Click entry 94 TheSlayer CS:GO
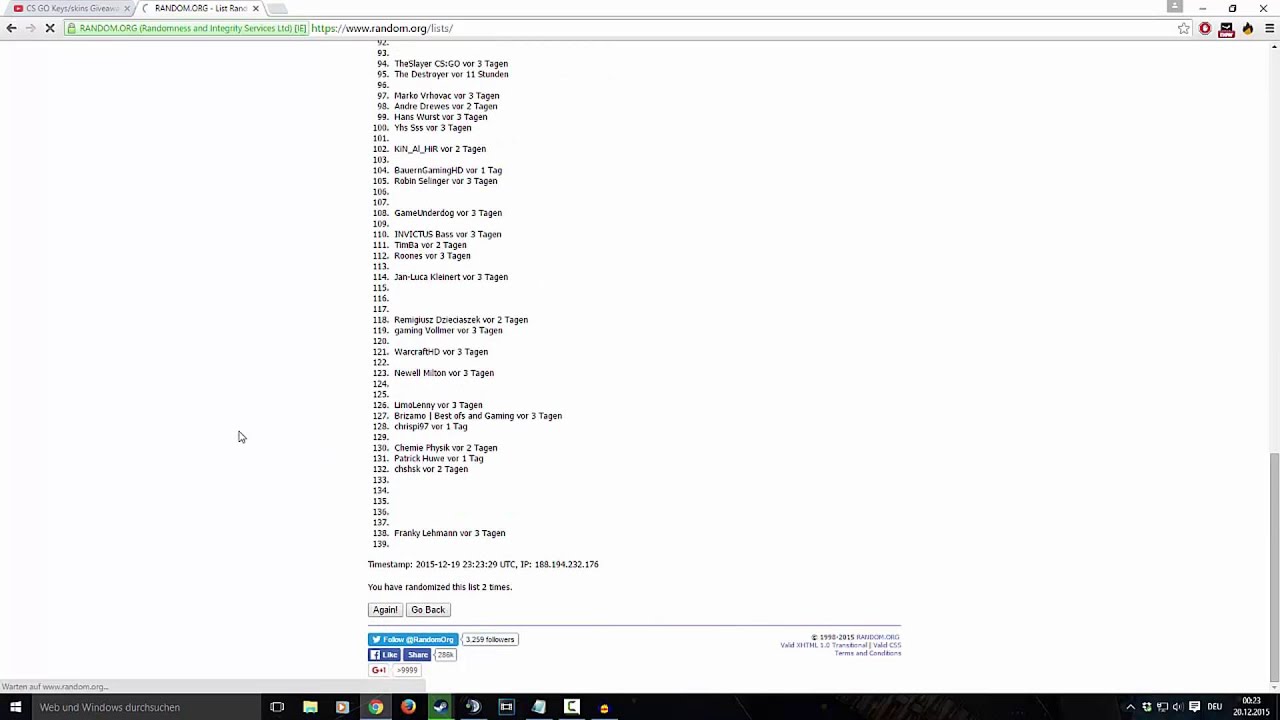The height and width of the screenshot is (720, 1280). pos(451,64)
